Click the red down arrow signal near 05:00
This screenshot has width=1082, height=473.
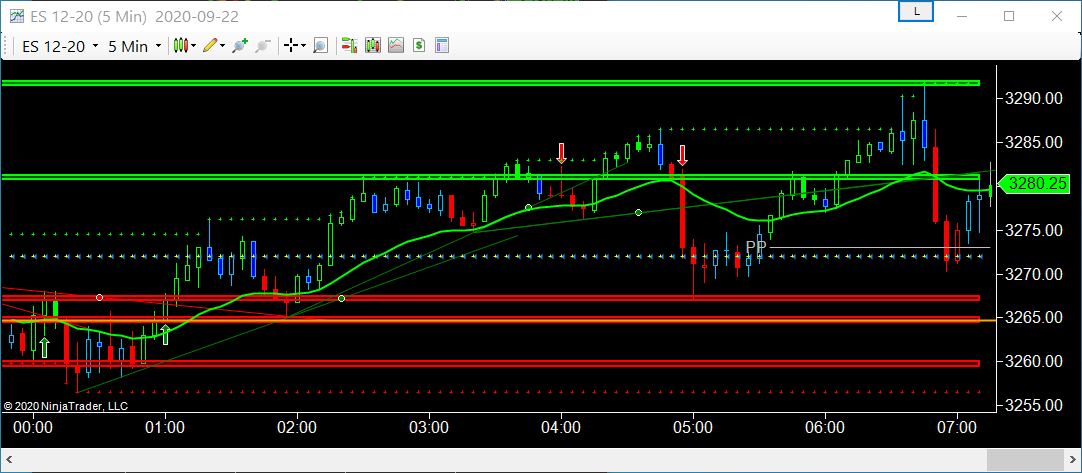[x=682, y=155]
